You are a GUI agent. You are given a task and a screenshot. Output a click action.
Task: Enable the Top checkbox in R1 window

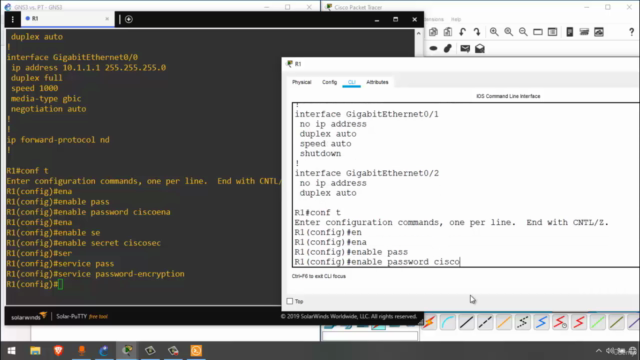290,301
